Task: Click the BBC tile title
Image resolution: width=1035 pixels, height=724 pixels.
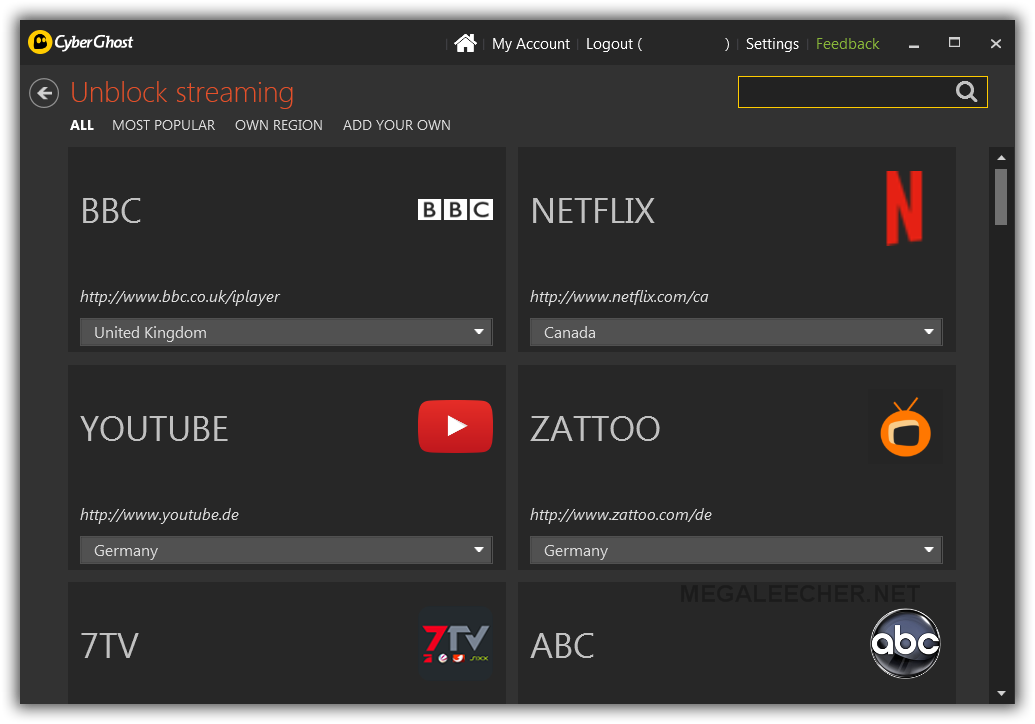Action: [111, 211]
